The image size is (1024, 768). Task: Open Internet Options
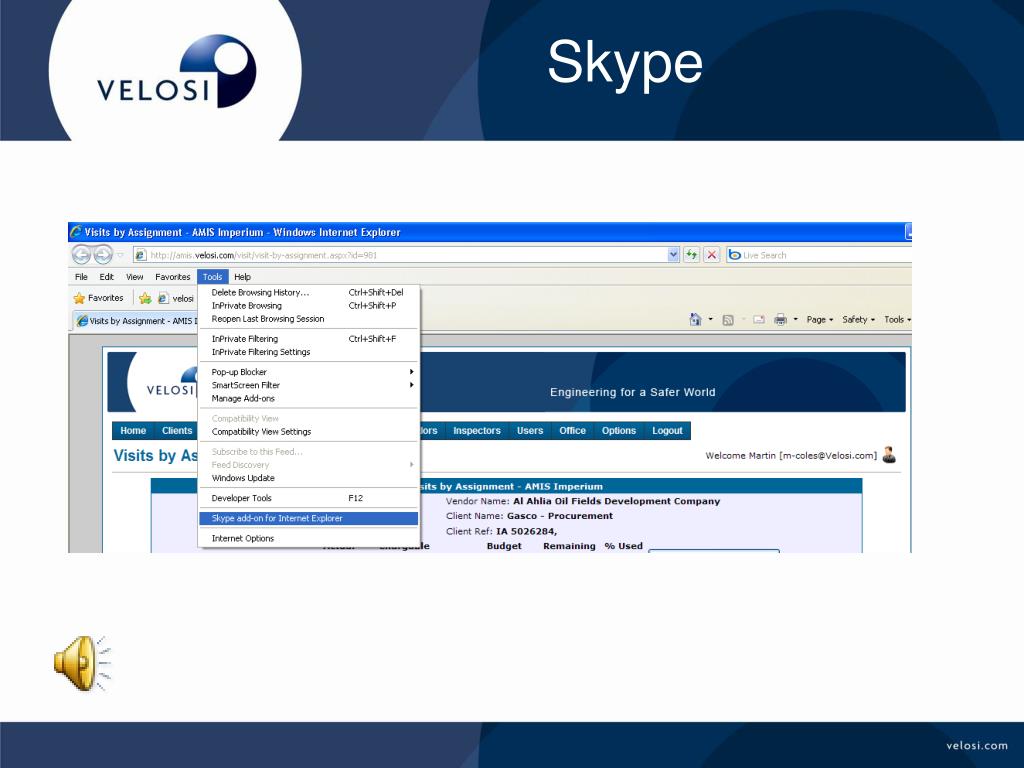point(308,538)
